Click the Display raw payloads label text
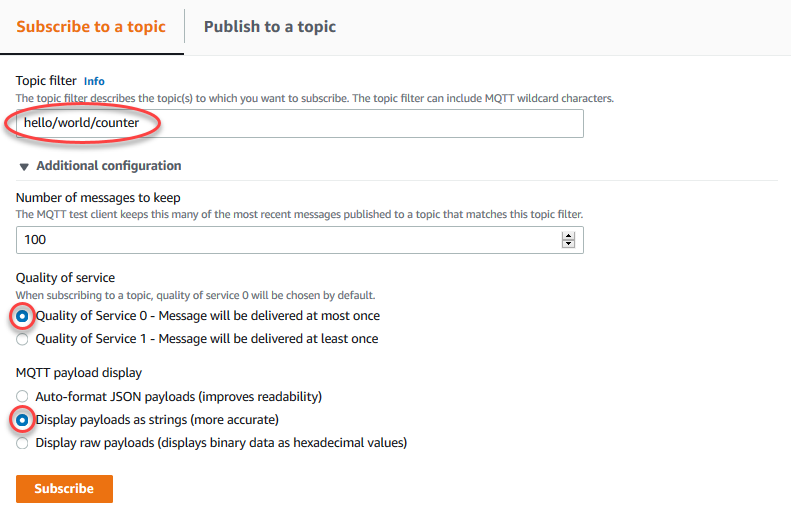791x516 pixels. (221, 442)
